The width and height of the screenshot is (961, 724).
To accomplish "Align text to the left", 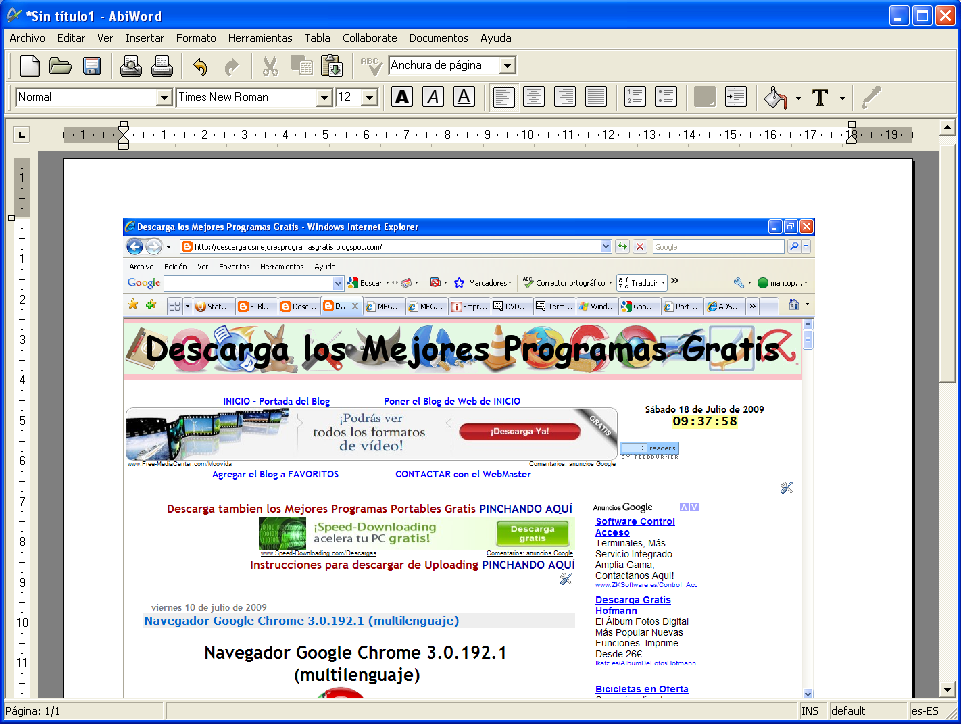I will pos(503,97).
